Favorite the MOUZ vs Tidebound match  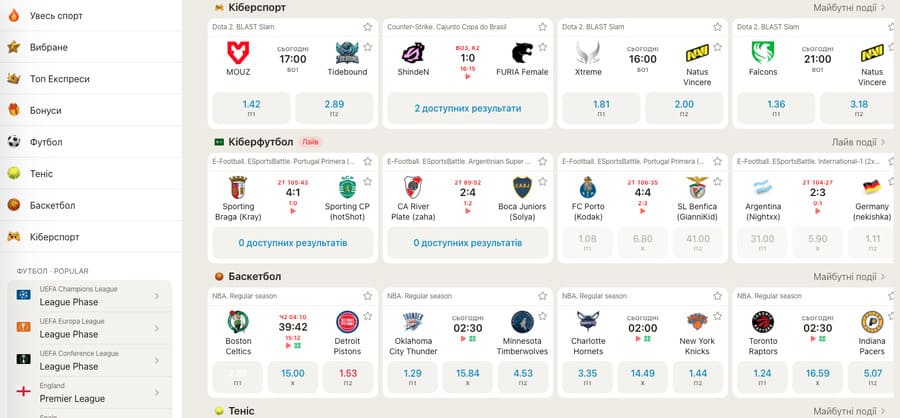click(x=368, y=27)
